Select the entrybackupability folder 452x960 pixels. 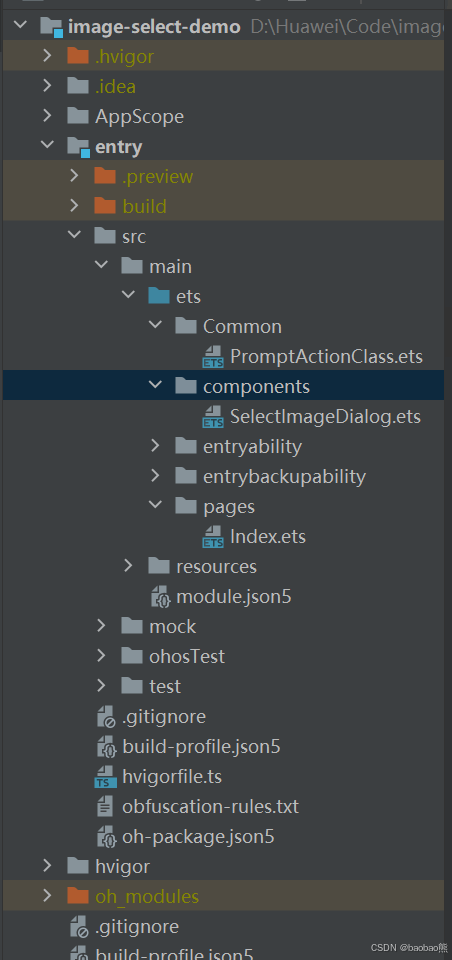284,476
